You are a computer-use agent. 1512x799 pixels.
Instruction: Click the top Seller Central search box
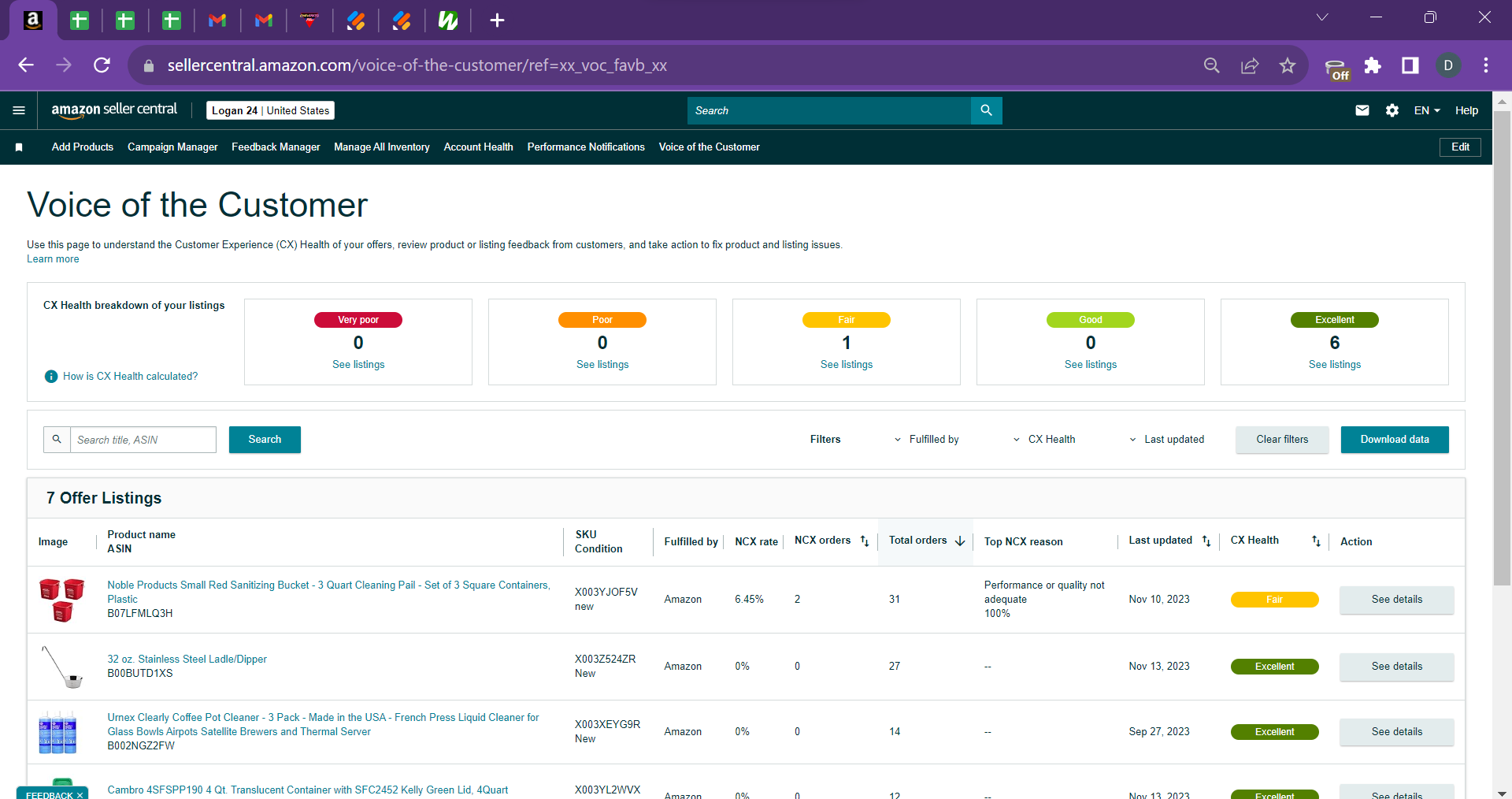(829, 110)
